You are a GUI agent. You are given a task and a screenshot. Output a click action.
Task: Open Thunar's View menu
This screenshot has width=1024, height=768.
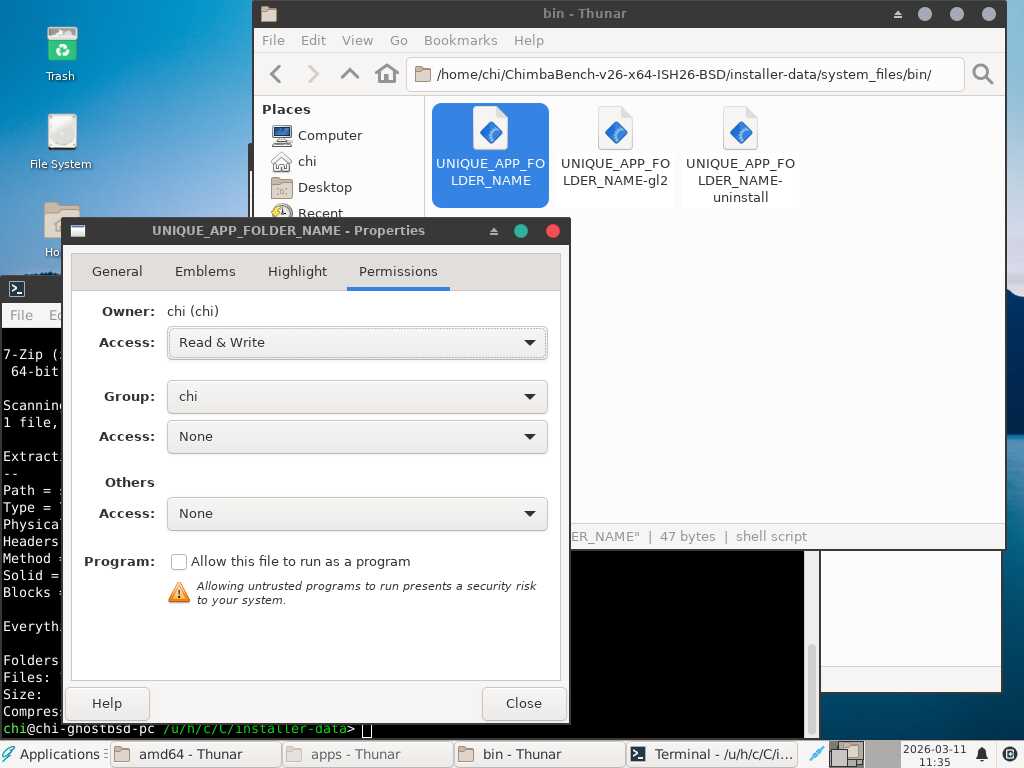click(357, 40)
